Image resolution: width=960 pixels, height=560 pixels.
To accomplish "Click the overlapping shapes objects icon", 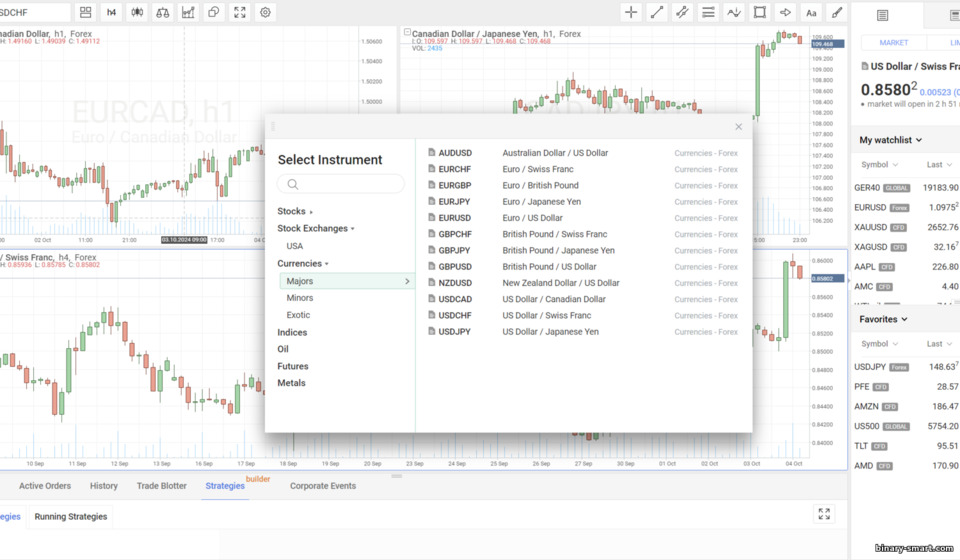I will (214, 12).
